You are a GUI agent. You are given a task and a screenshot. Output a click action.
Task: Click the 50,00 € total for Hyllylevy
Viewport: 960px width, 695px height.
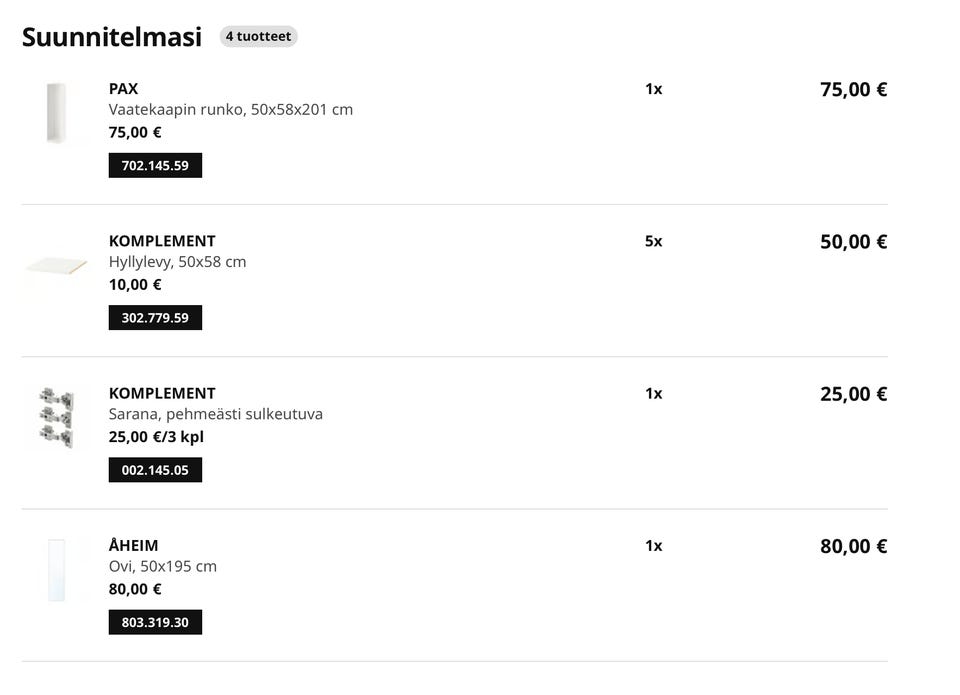click(x=853, y=242)
